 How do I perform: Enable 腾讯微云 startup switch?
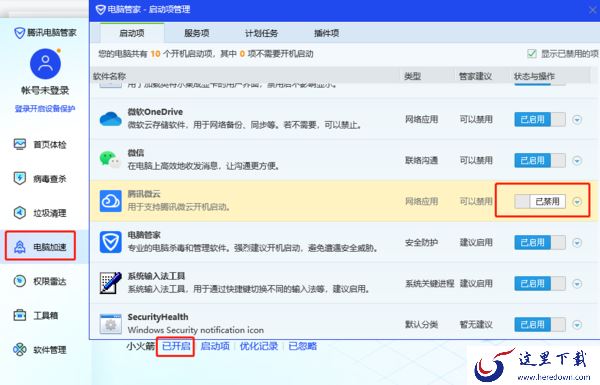pos(540,201)
